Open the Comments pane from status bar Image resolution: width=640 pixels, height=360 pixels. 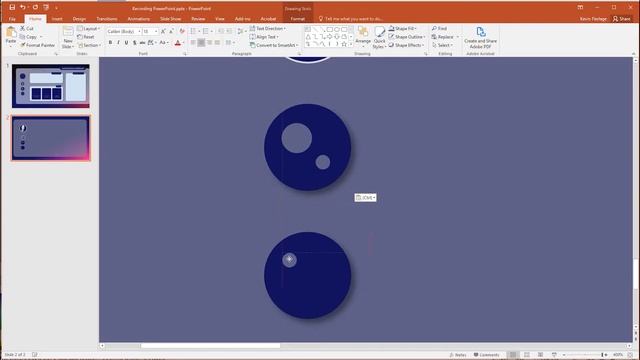(x=487, y=355)
